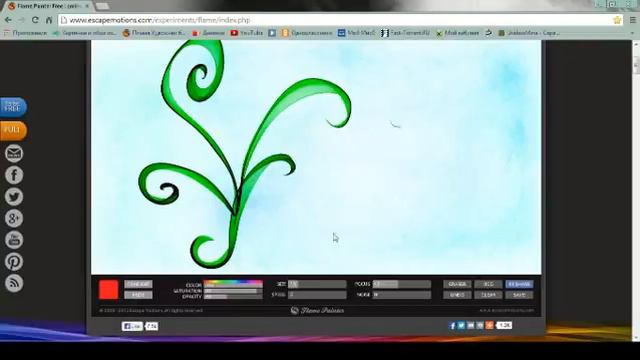Click the page vertical scrollbar thumb
The width and height of the screenshot is (640, 360).
pyautogui.click(x=636, y=65)
